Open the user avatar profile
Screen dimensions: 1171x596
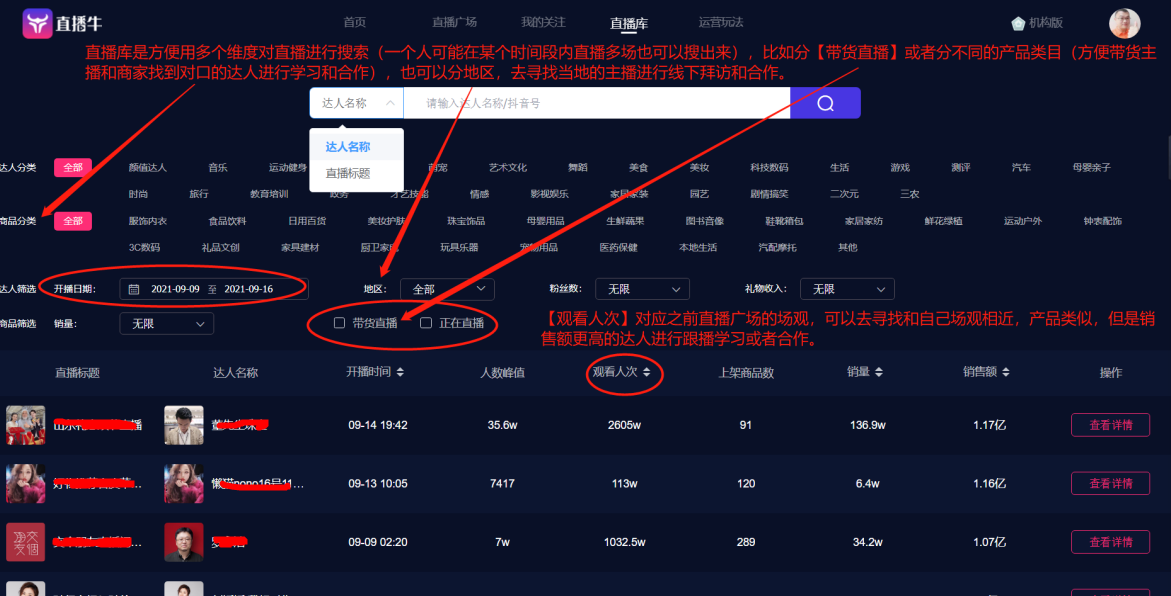coord(1124,23)
